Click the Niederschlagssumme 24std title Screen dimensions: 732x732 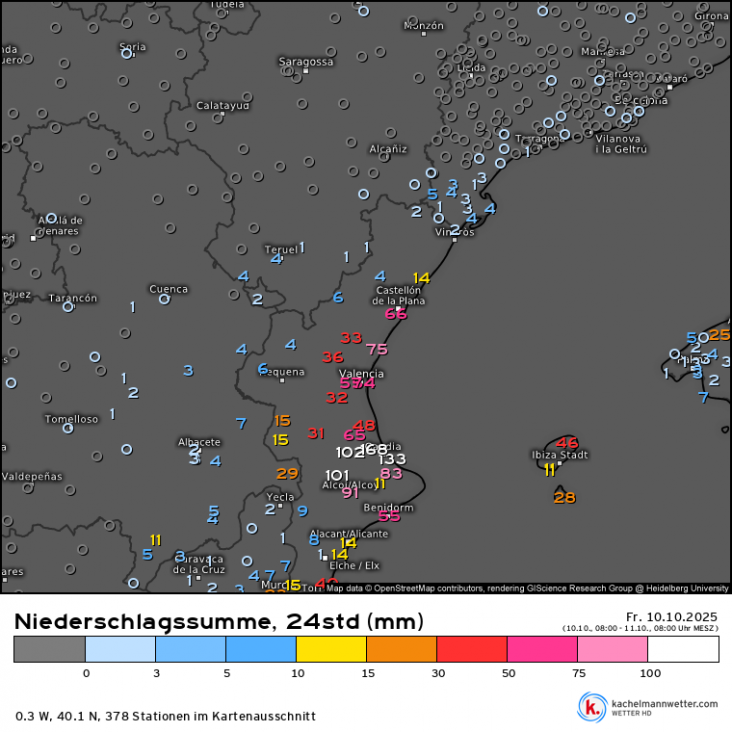(218, 621)
